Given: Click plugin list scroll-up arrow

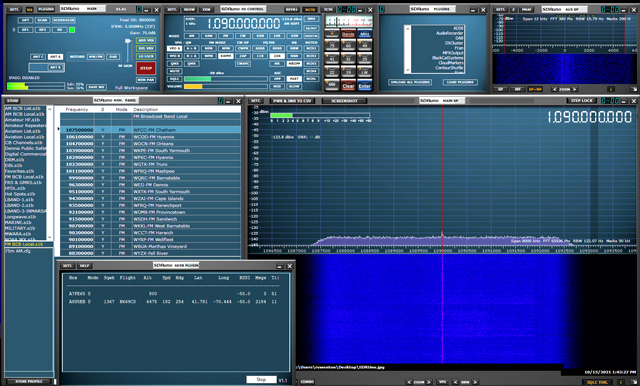Looking at the screenshot, I should coord(407,29).
